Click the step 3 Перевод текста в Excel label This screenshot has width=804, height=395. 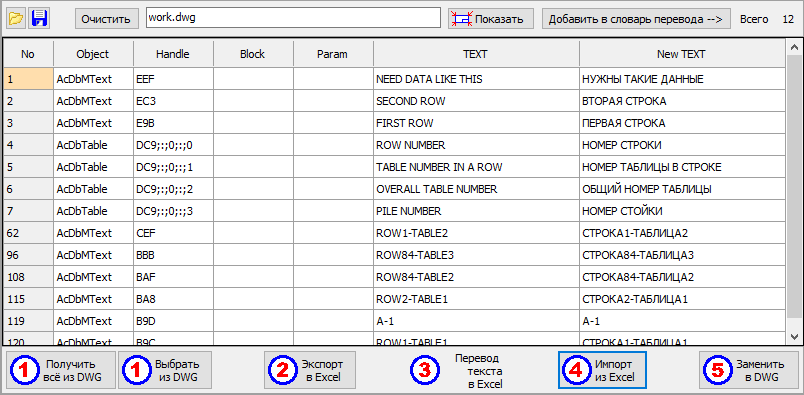(x=478, y=370)
